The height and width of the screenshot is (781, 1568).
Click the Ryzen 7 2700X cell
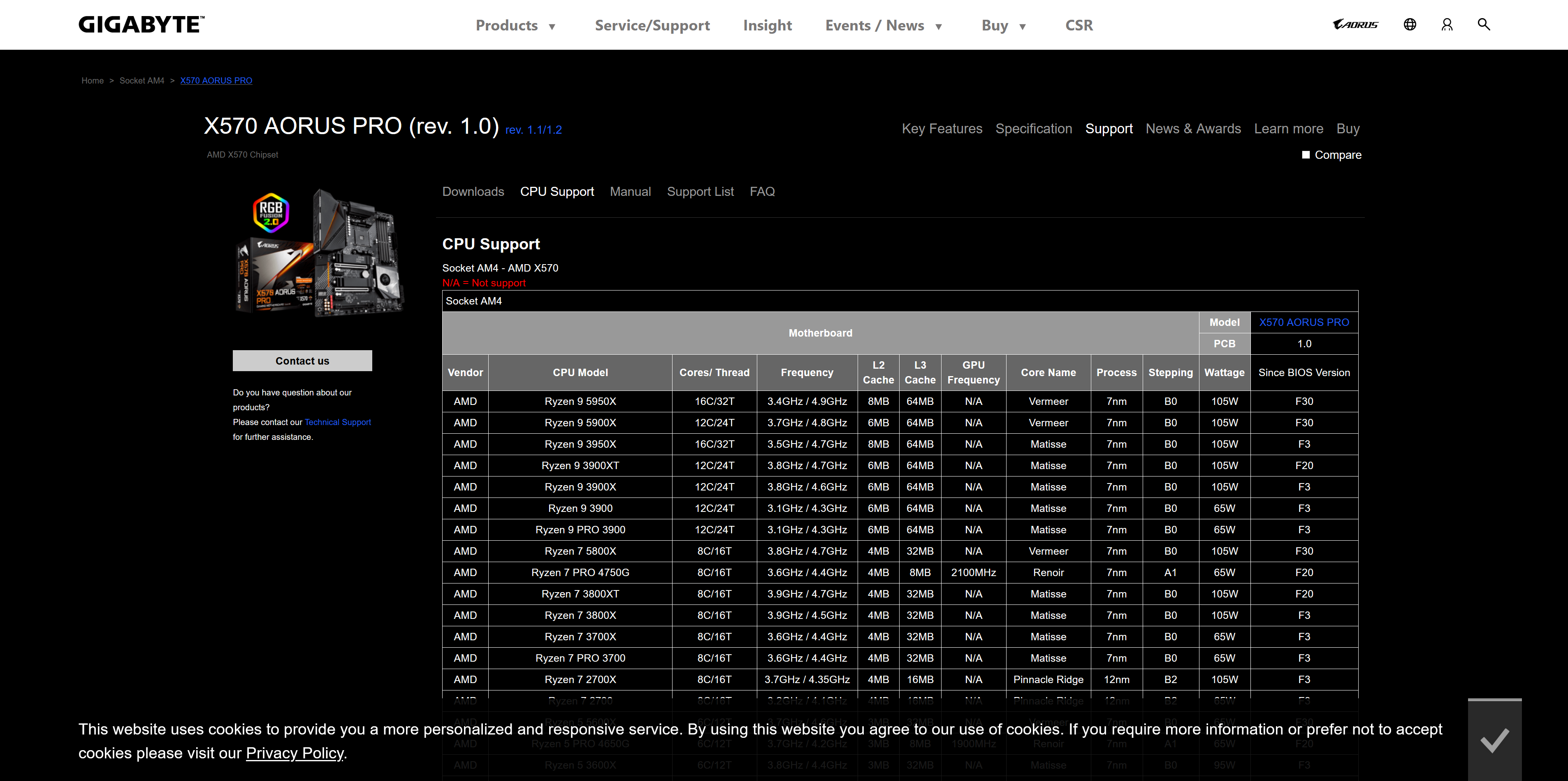coord(580,679)
